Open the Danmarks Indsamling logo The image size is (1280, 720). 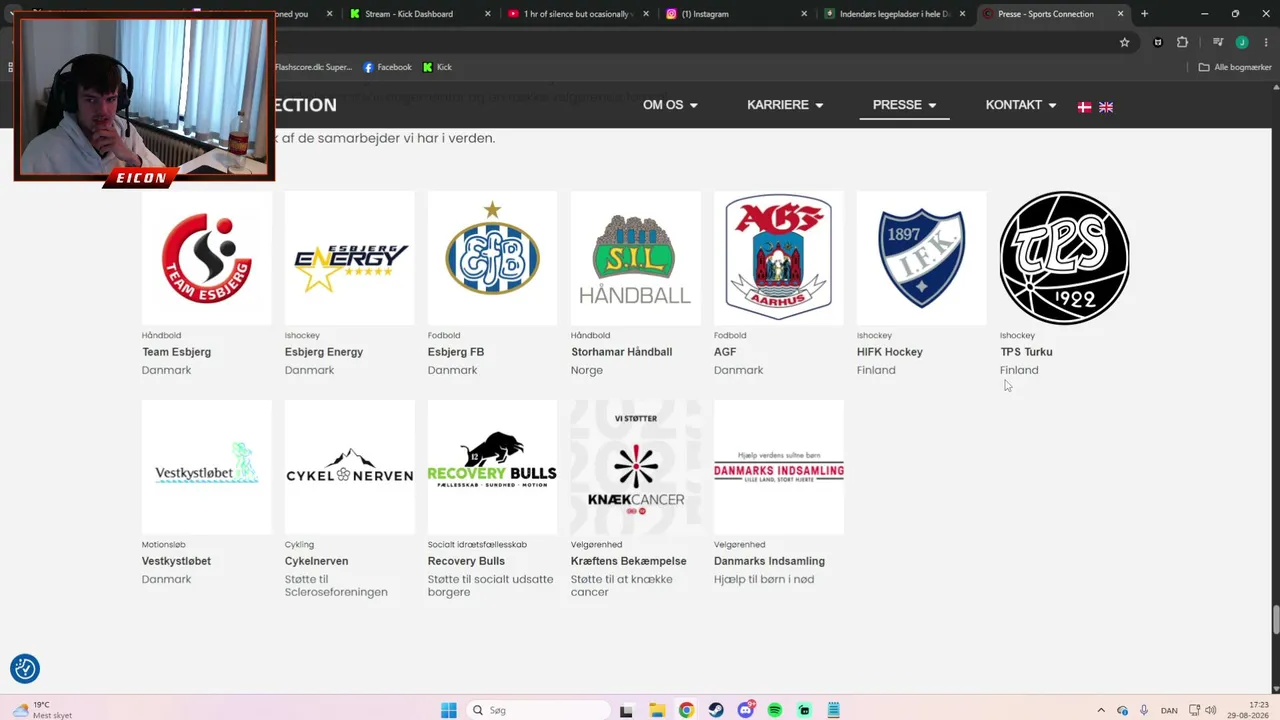click(779, 467)
